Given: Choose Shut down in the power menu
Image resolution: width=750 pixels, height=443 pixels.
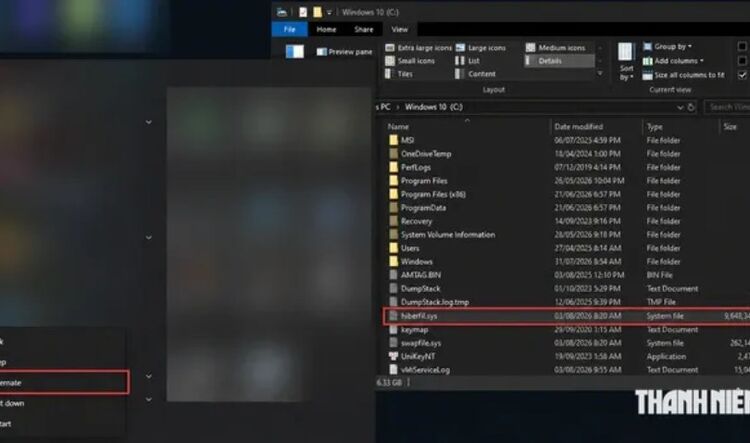Looking at the screenshot, I should [62, 403].
